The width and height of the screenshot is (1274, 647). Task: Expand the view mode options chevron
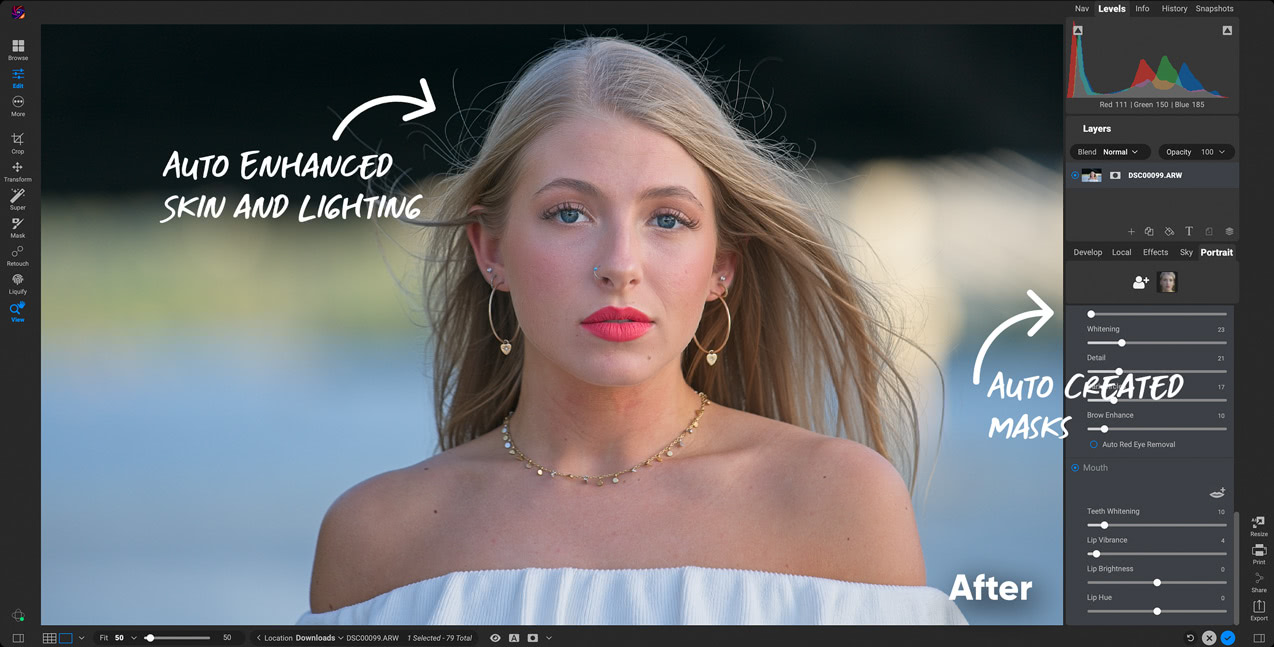tap(81, 638)
